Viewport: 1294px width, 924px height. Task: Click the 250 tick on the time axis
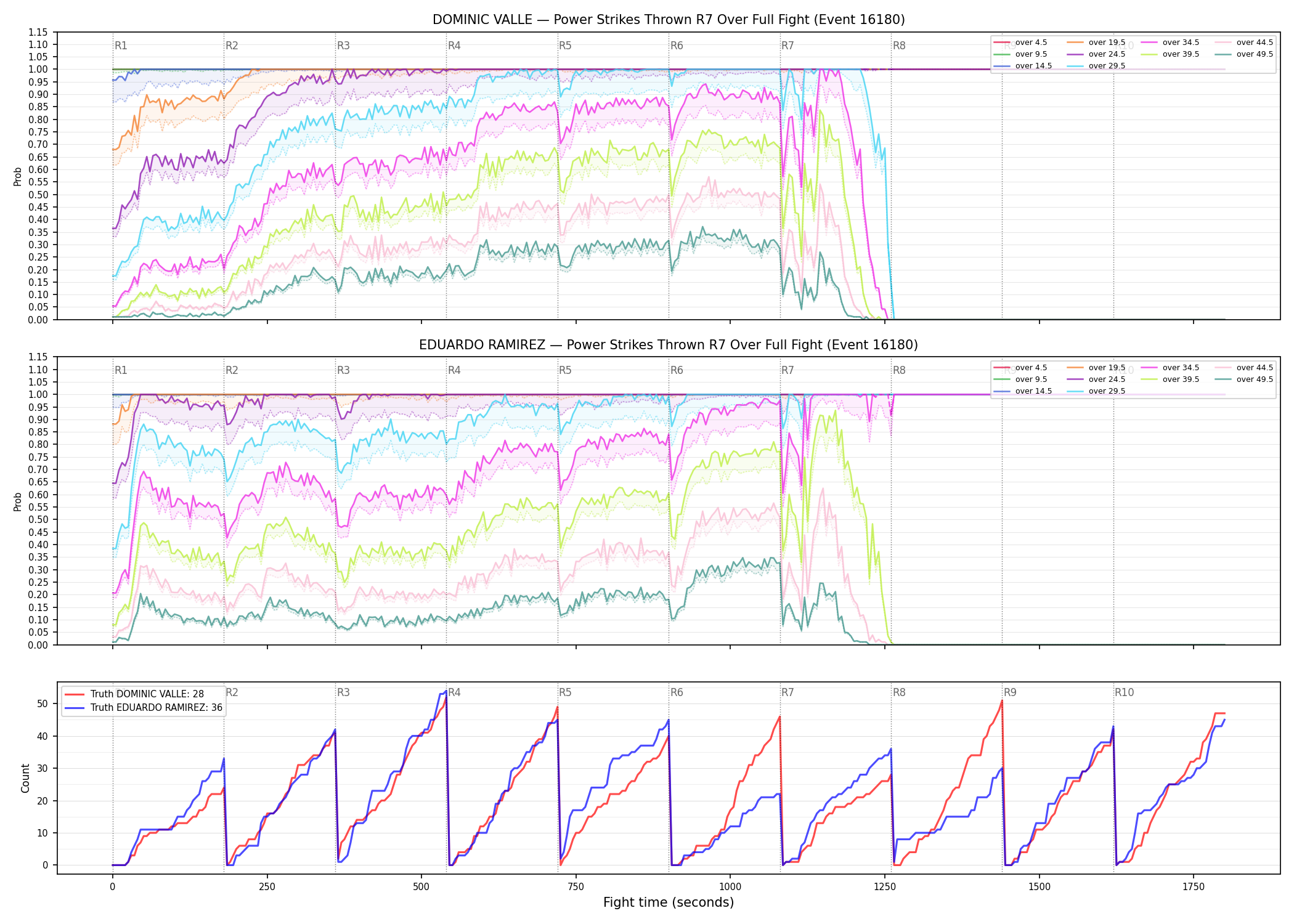[x=267, y=887]
